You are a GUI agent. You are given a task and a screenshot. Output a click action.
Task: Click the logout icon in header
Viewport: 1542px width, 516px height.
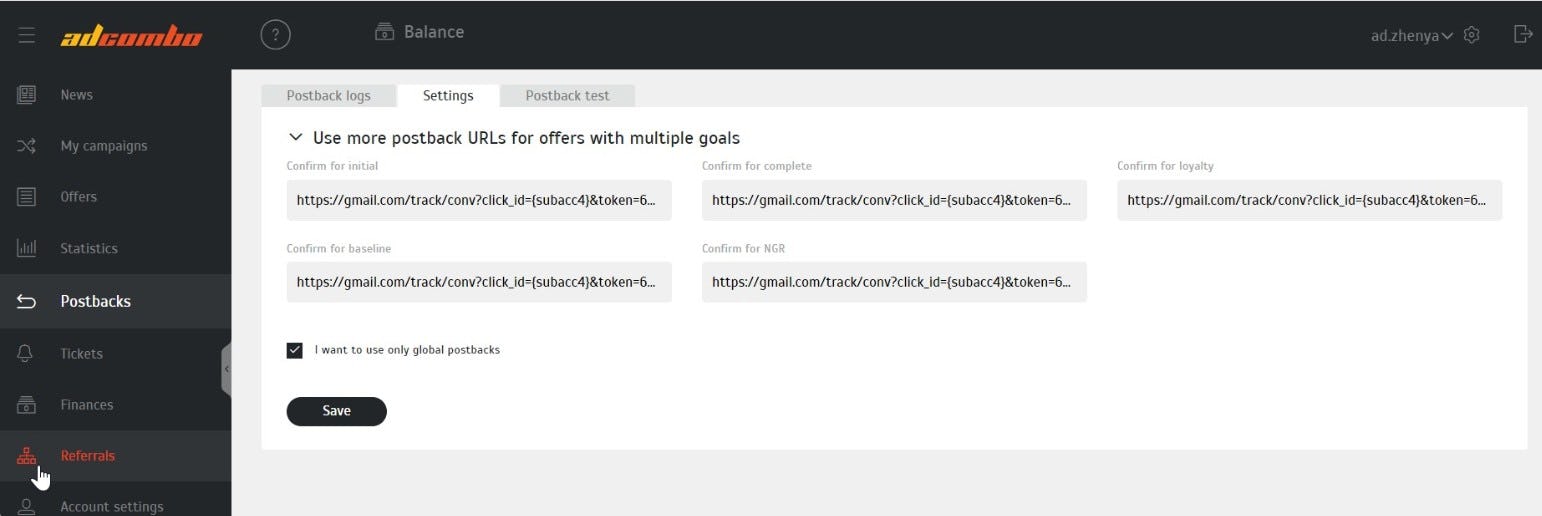(x=1523, y=34)
